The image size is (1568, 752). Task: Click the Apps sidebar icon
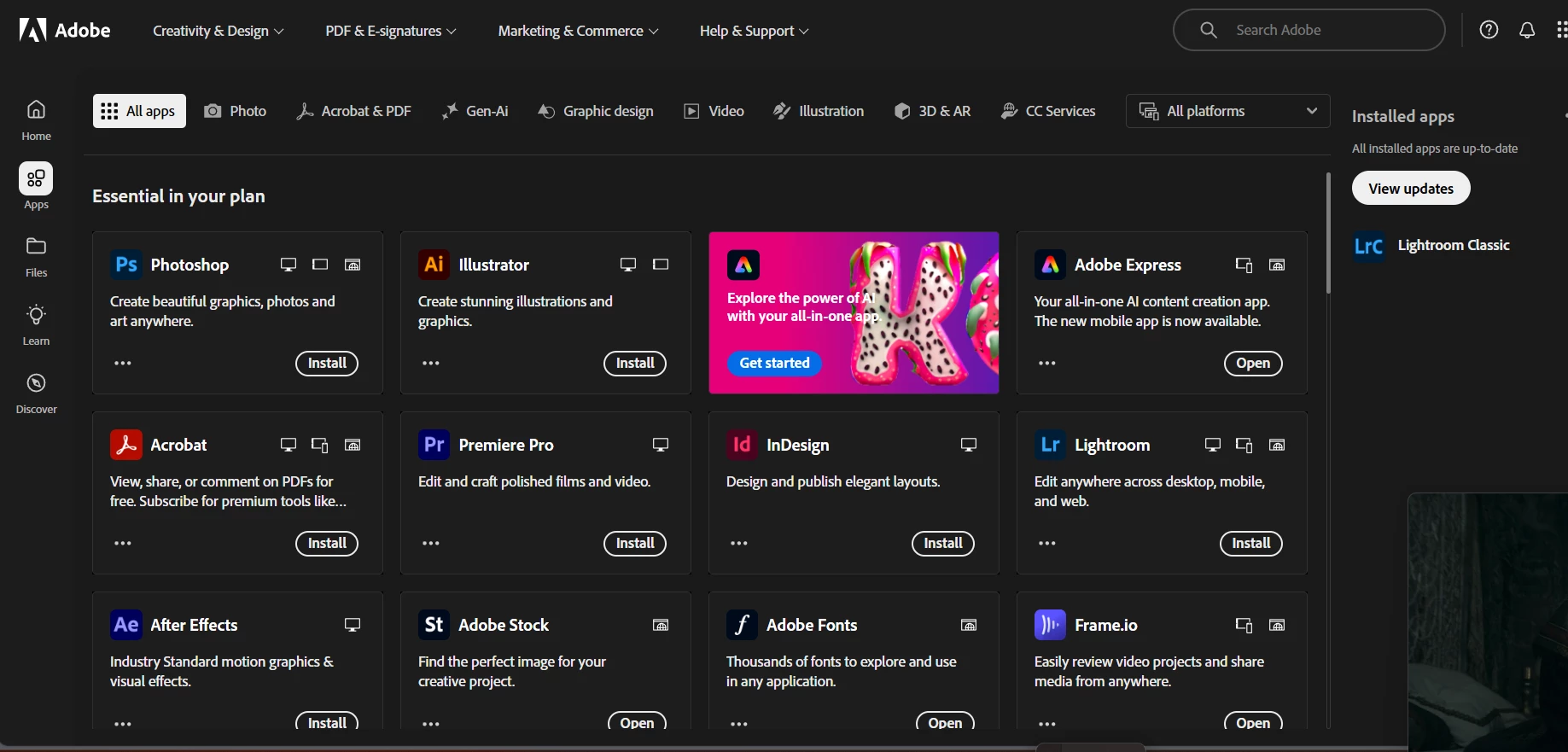point(36,178)
